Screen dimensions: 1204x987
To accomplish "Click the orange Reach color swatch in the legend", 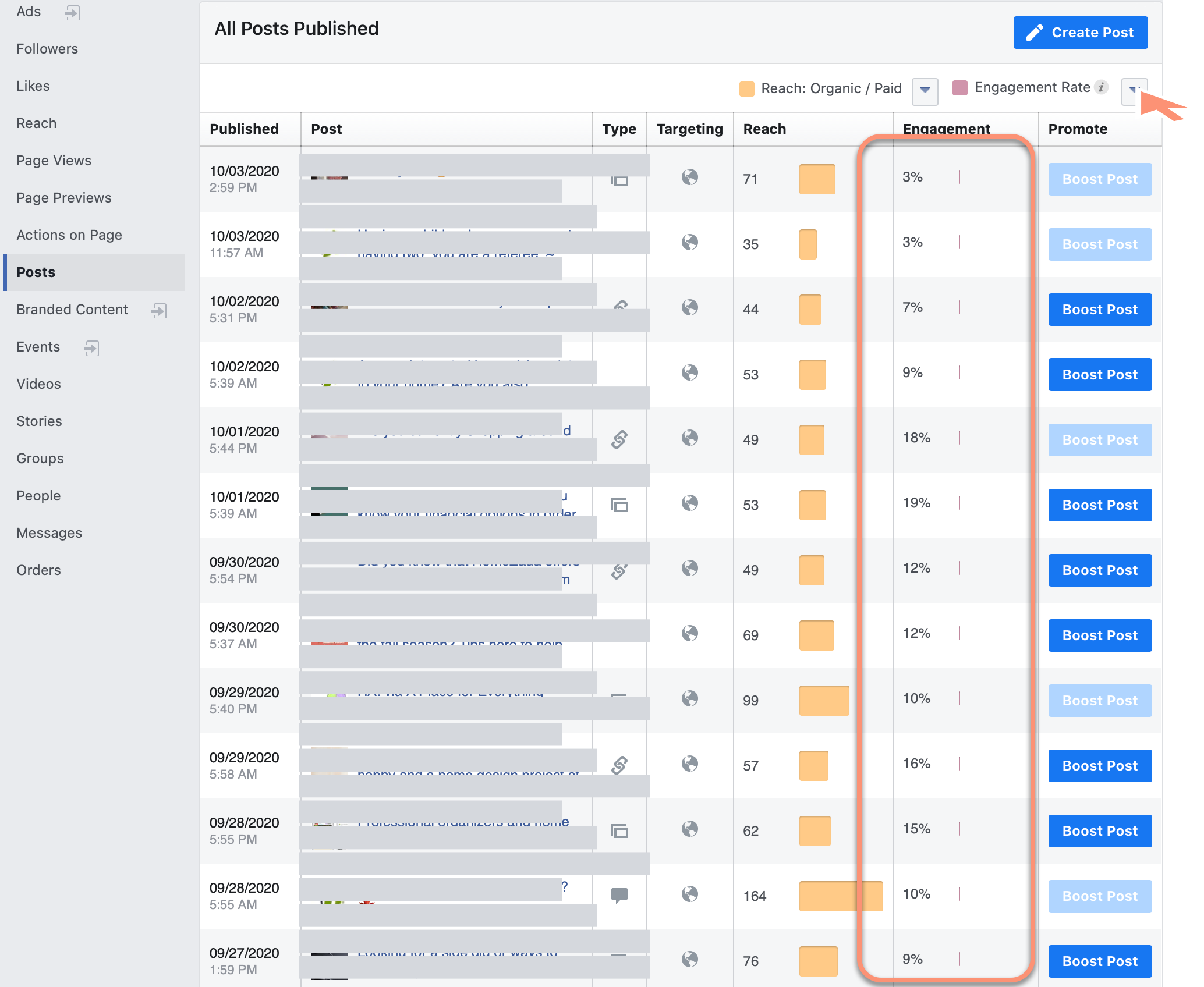I will (747, 88).
